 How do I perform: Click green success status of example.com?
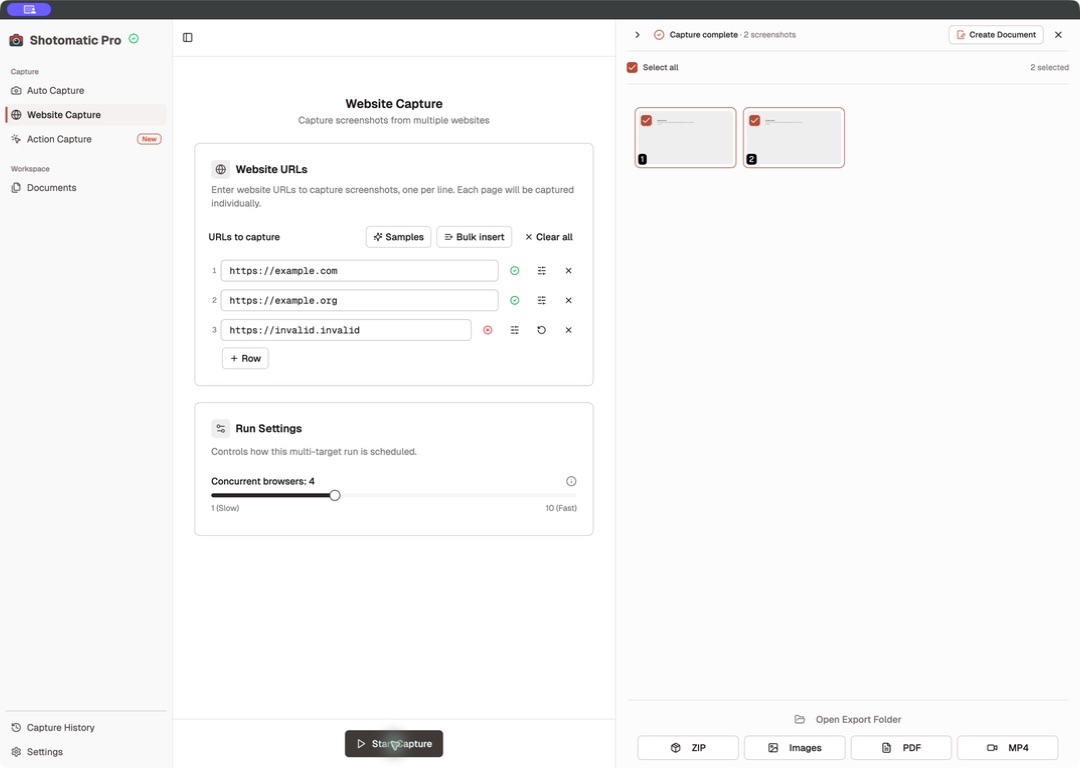click(515, 271)
